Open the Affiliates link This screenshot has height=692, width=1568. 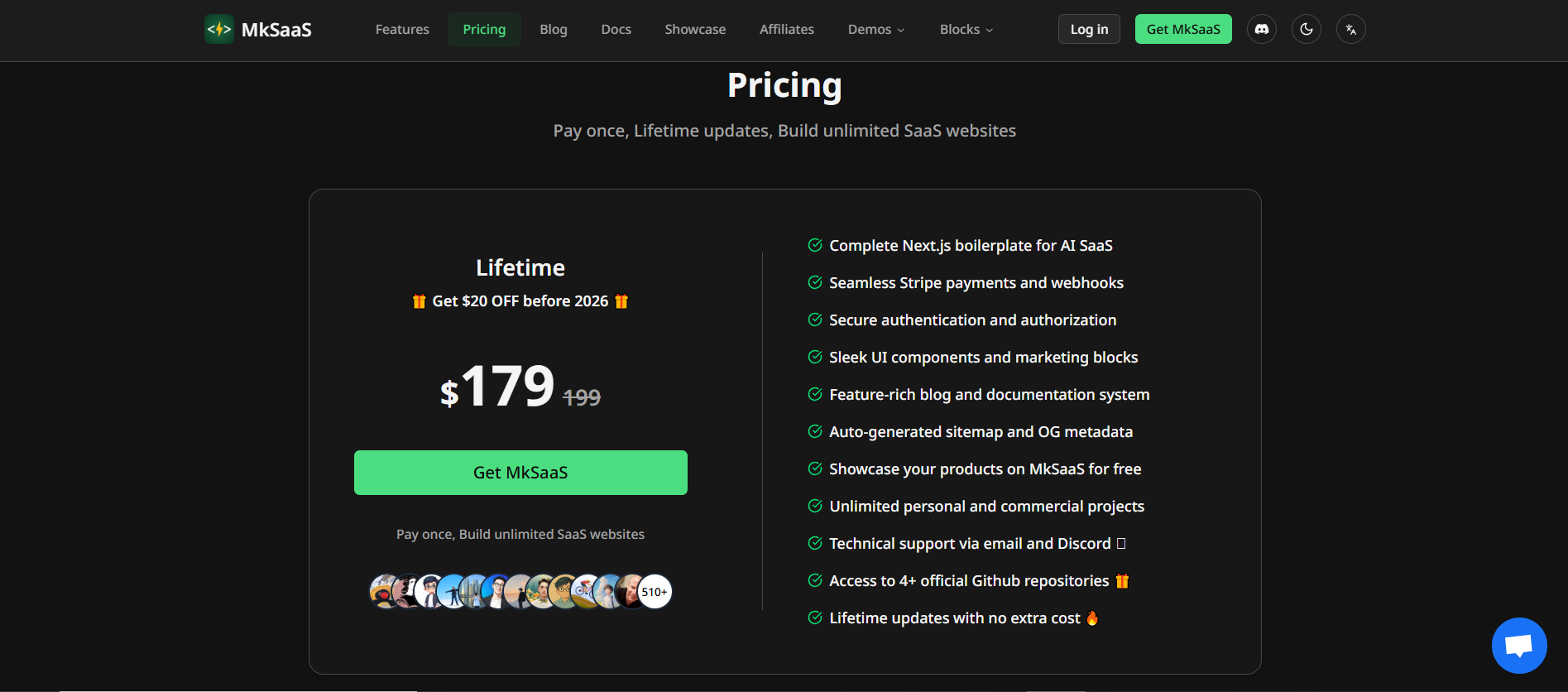click(786, 28)
